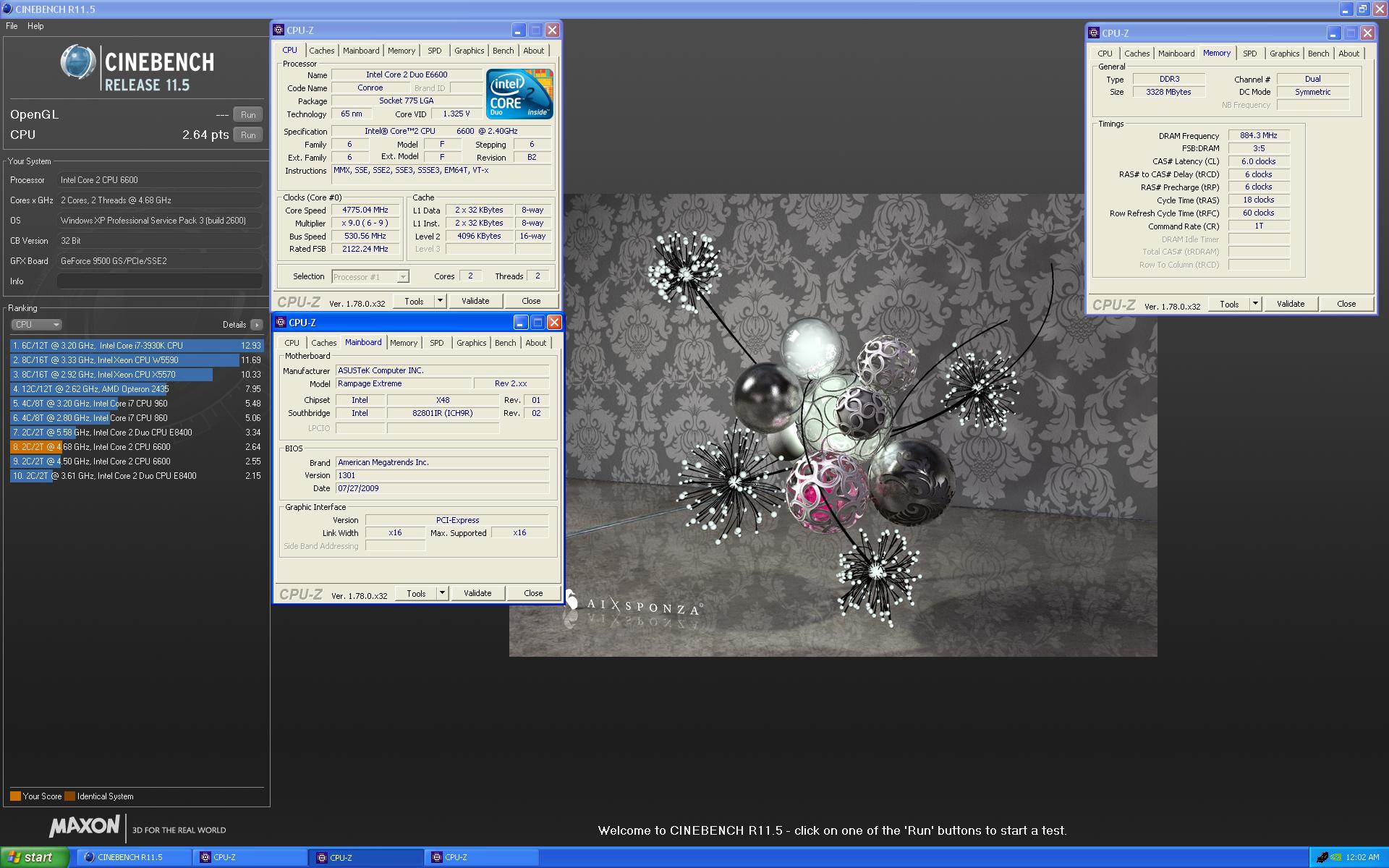This screenshot has height=868, width=1389.
Task: Open the Windows Start button
Action: [x=34, y=857]
